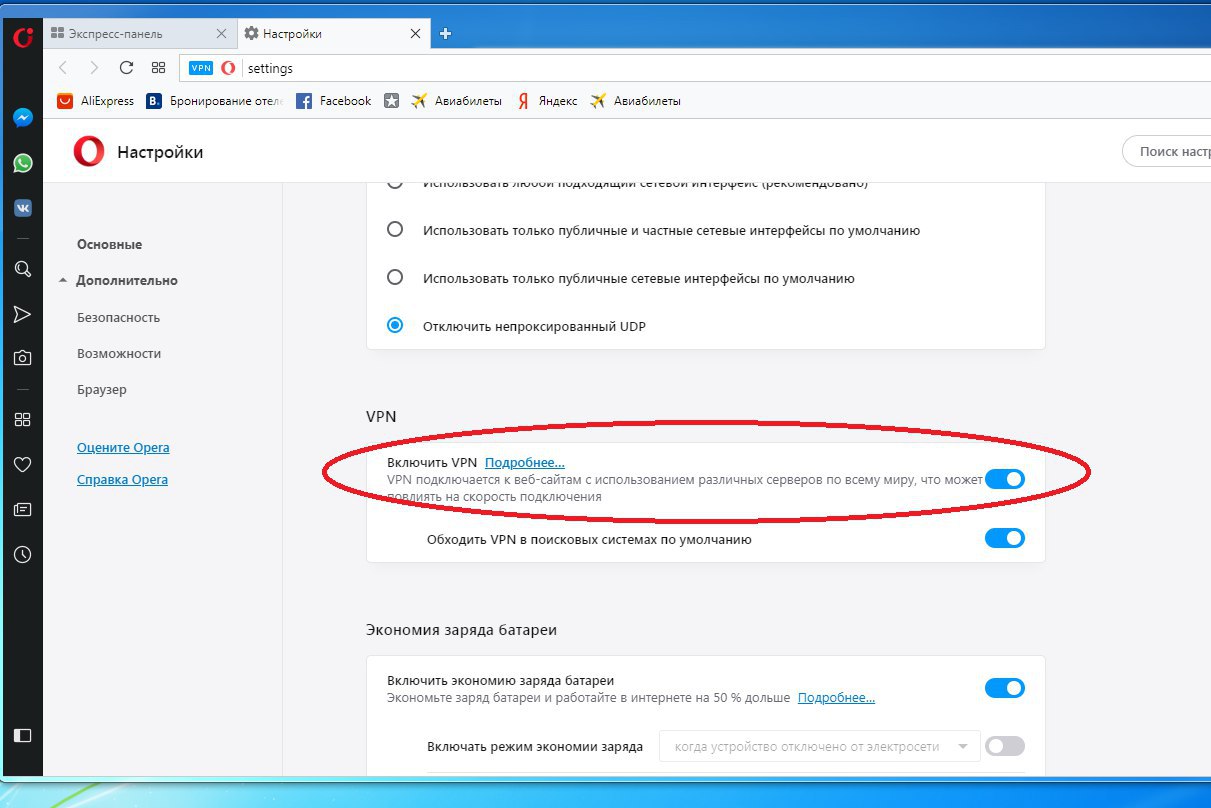
Task: Open Подробнее link about battery saver
Action: click(837, 698)
